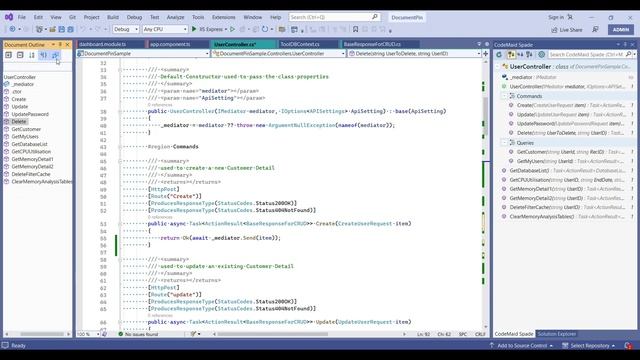Open the IIS Express launch target dropdown

[x=226, y=29]
